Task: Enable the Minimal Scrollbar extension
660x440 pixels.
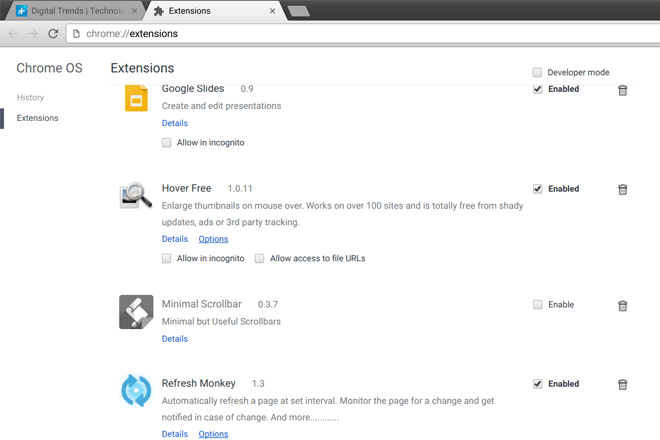Action: [538, 304]
